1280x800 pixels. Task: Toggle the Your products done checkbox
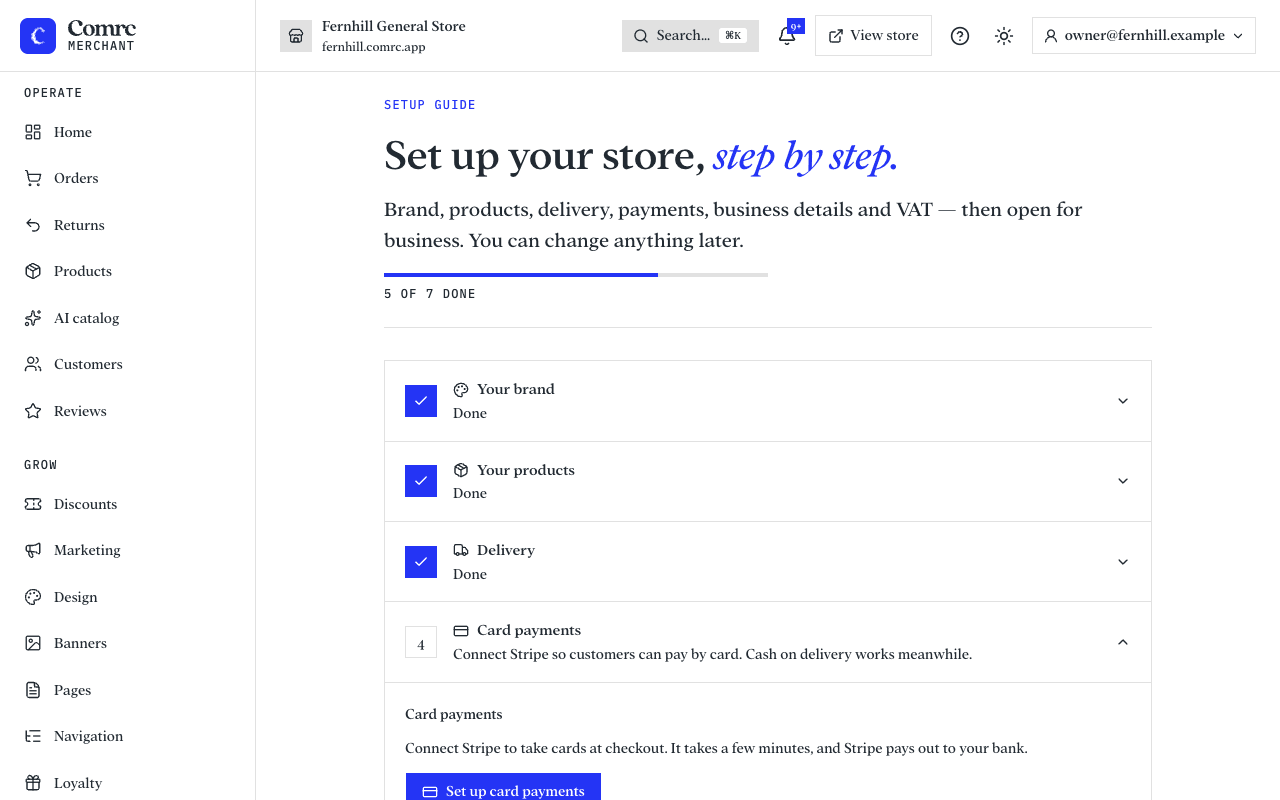[x=421, y=481]
